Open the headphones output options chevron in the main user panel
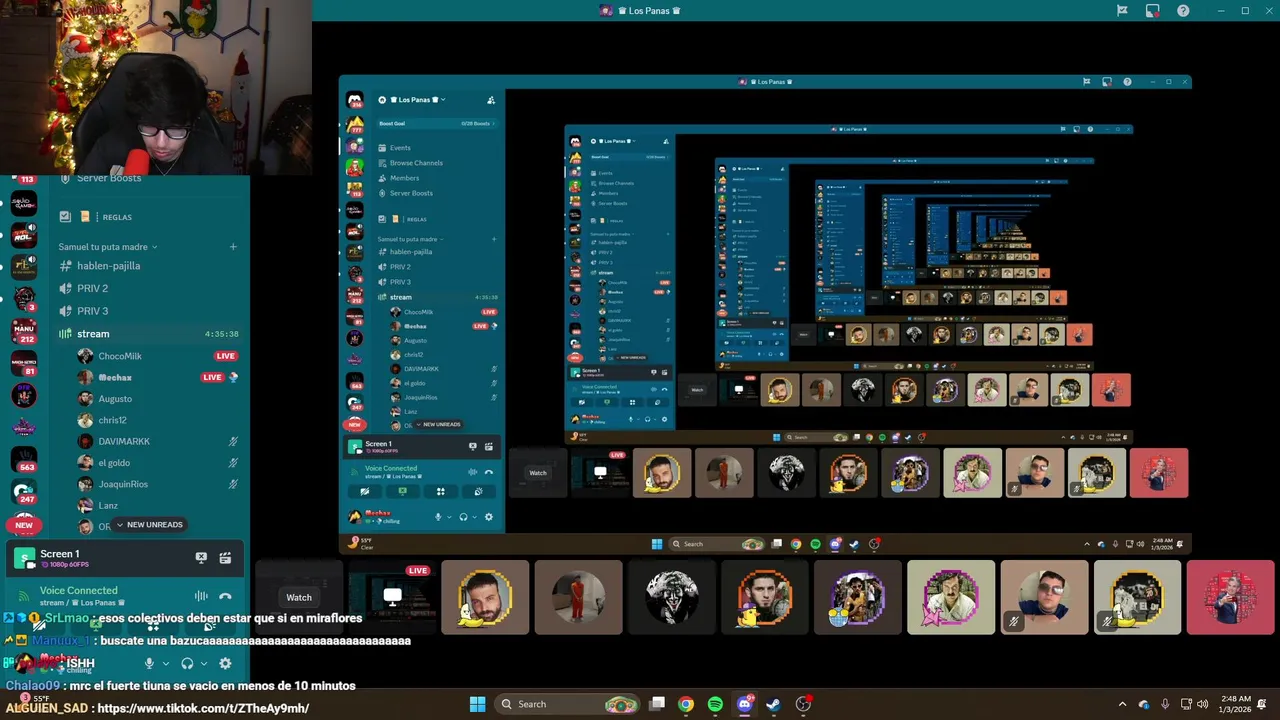Image resolution: width=1280 pixels, height=720 pixels. click(x=204, y=663)
